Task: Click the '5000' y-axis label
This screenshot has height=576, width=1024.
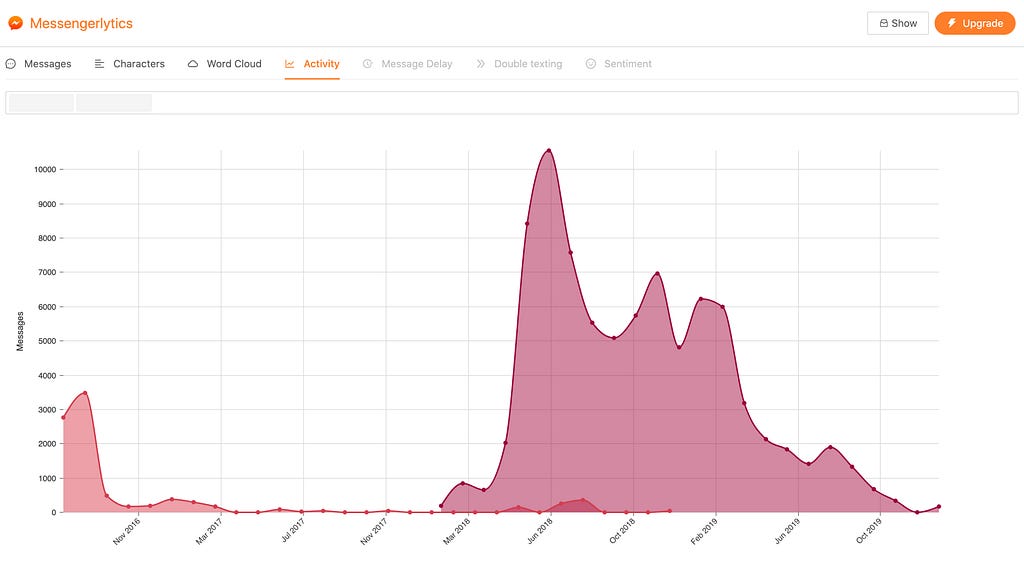Action: click(x=47, y=341)
